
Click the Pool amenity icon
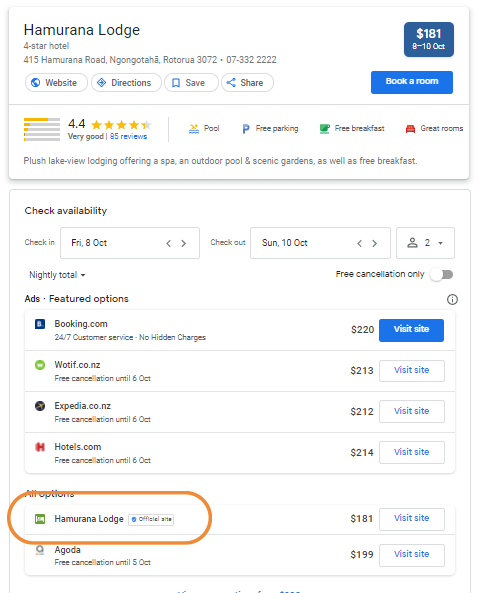click(x=194, y=129)
